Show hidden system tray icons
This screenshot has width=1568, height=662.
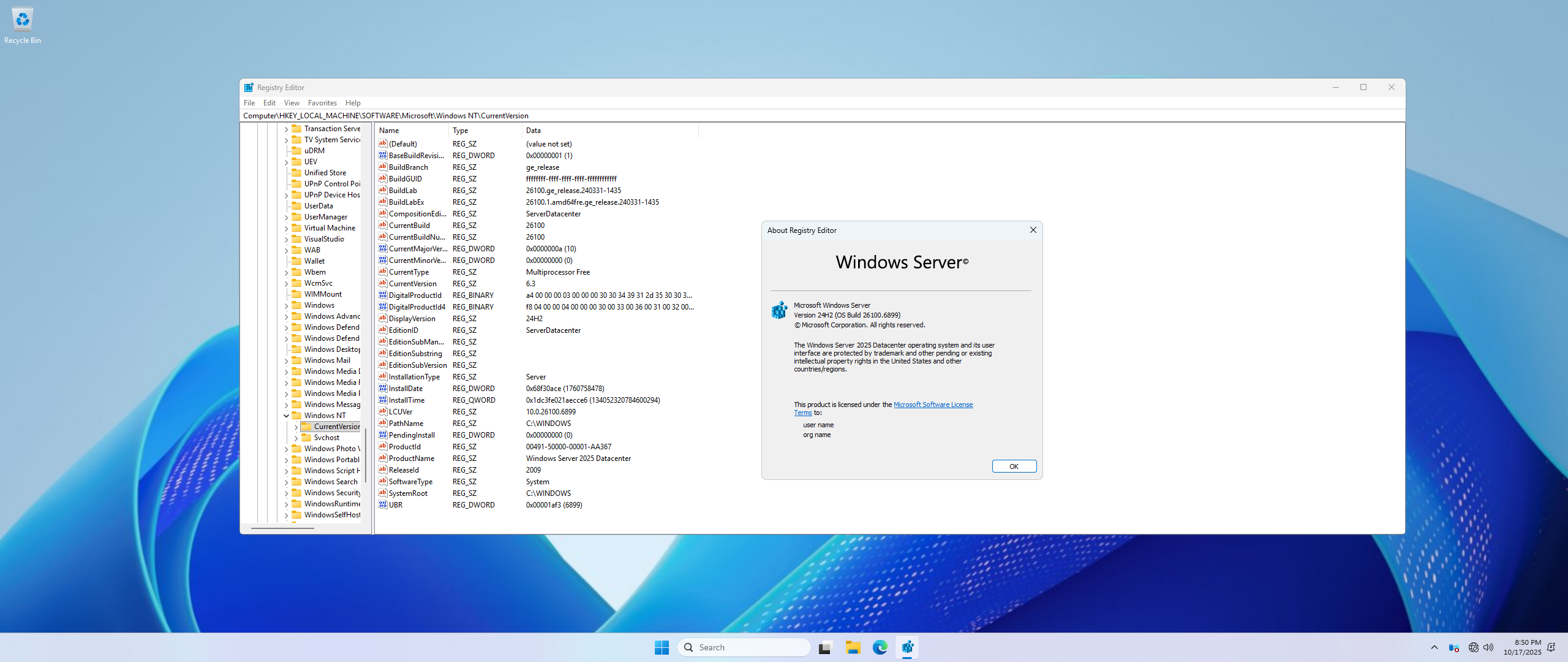point(1434,647)
